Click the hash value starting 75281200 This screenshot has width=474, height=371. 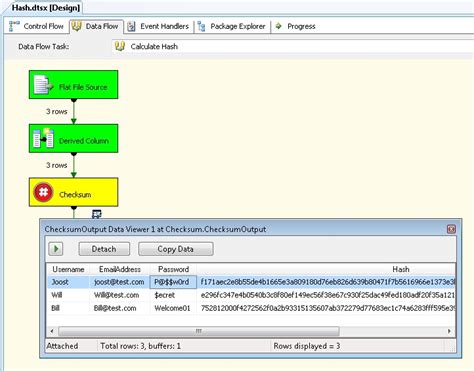327,308
